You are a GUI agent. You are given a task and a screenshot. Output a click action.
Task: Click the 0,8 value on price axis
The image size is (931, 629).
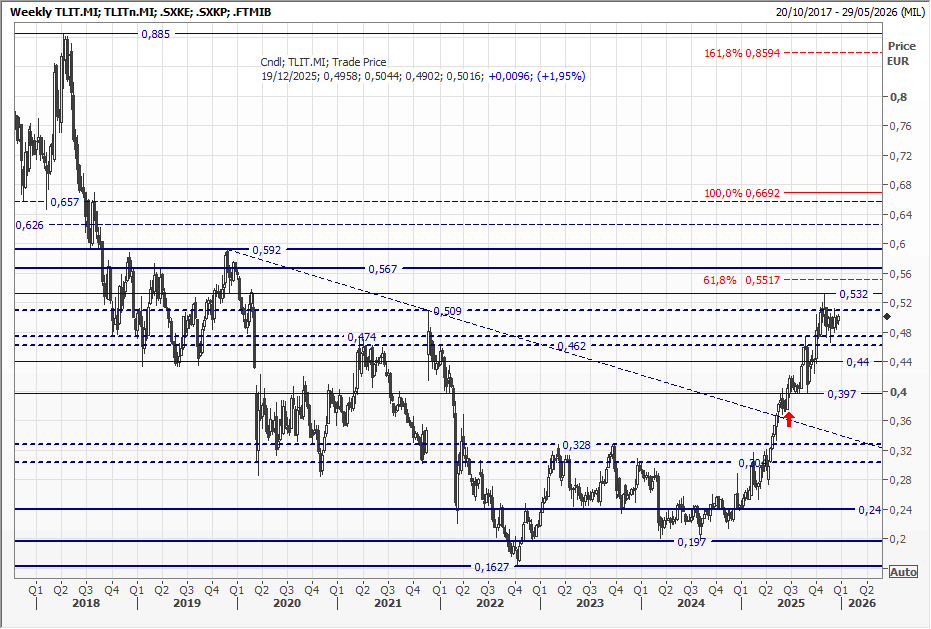point(899,97)
